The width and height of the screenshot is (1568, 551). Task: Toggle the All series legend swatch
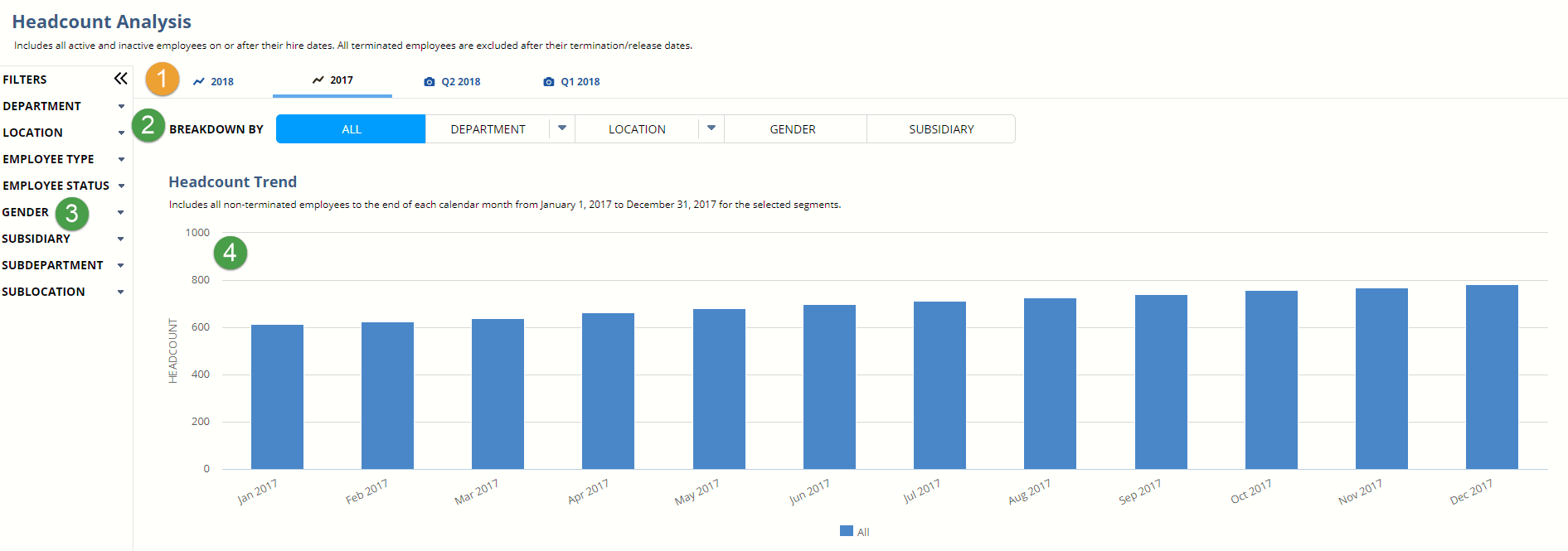[x=847, y=531]
